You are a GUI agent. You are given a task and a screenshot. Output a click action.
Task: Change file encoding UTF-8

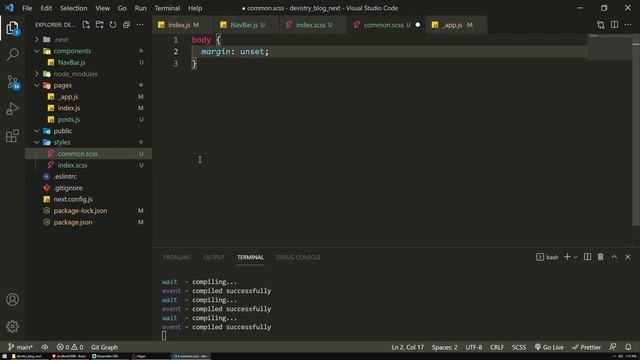[x=474, y=347]
